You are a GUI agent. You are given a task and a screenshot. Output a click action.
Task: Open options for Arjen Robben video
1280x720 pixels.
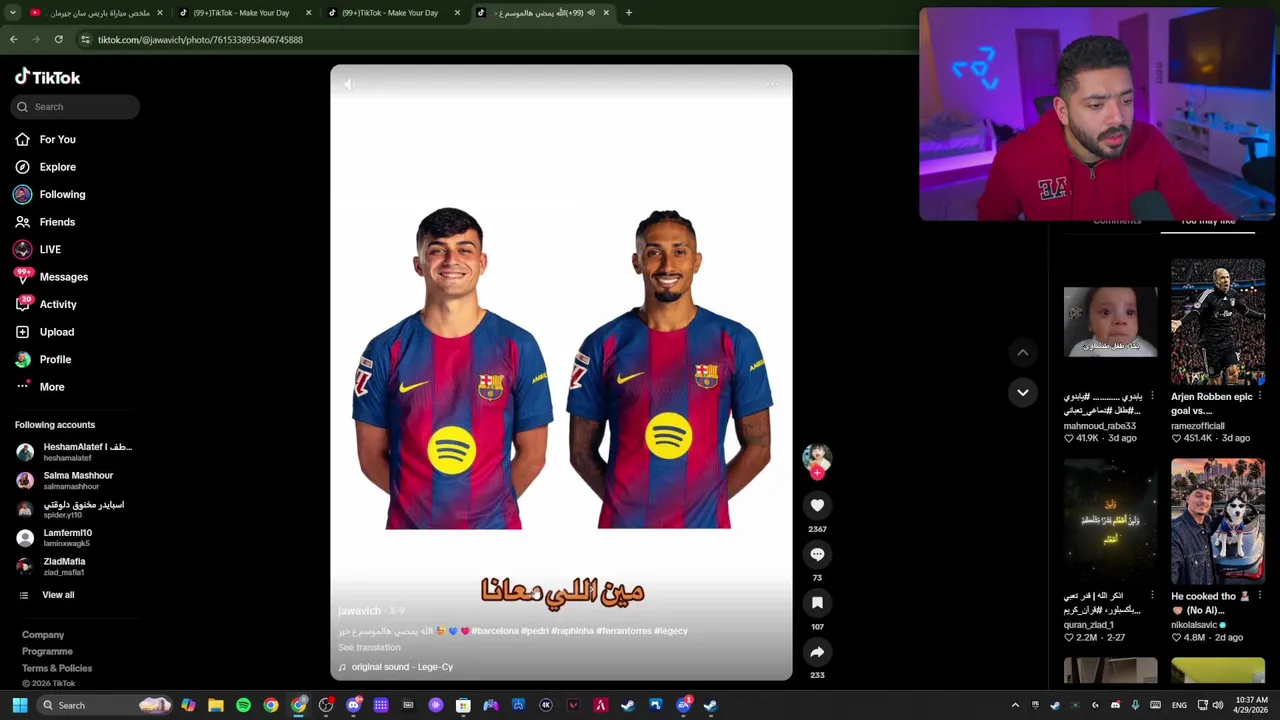(x=1260, y=397)
